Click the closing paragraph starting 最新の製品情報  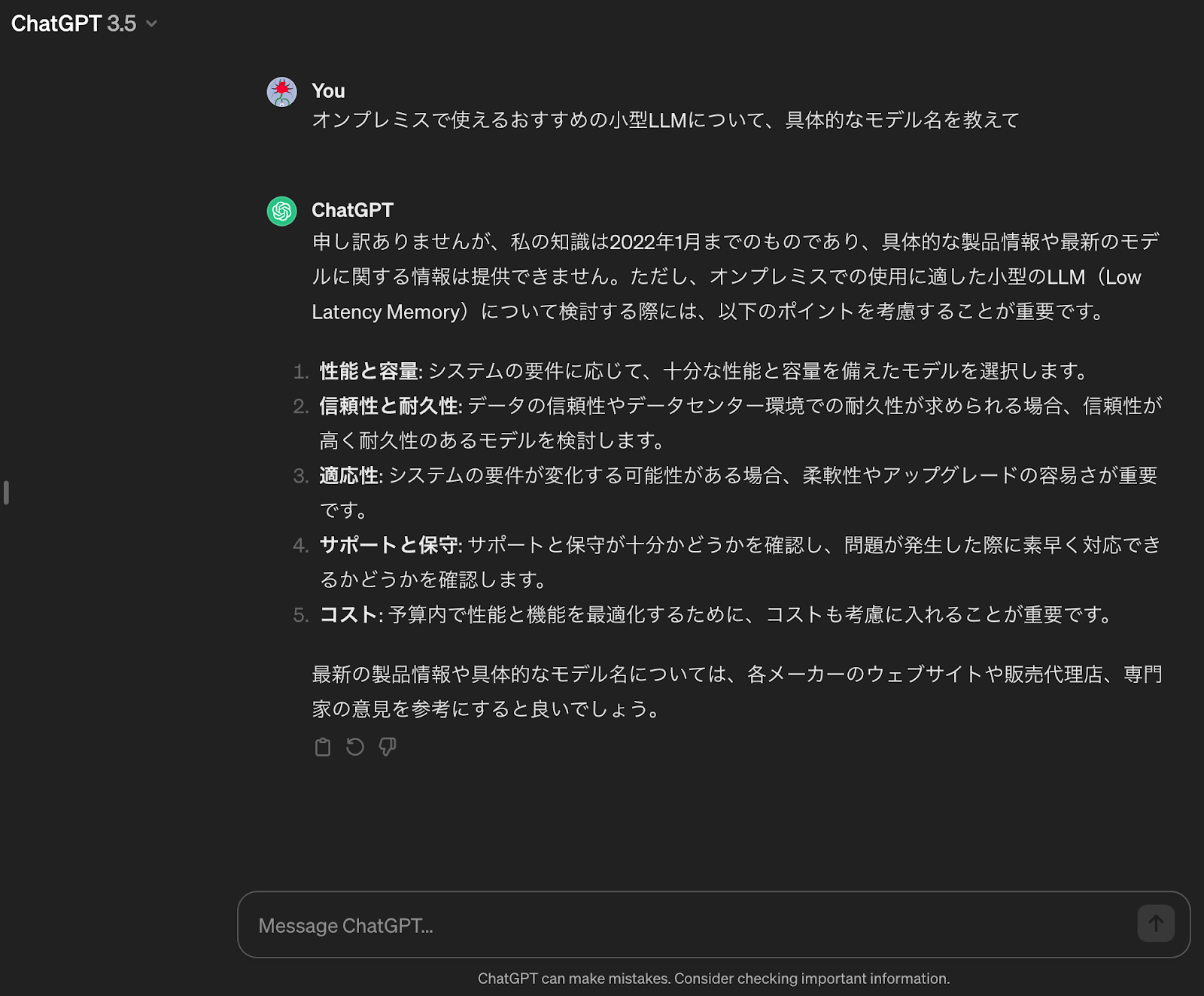(x=737, y=691)
